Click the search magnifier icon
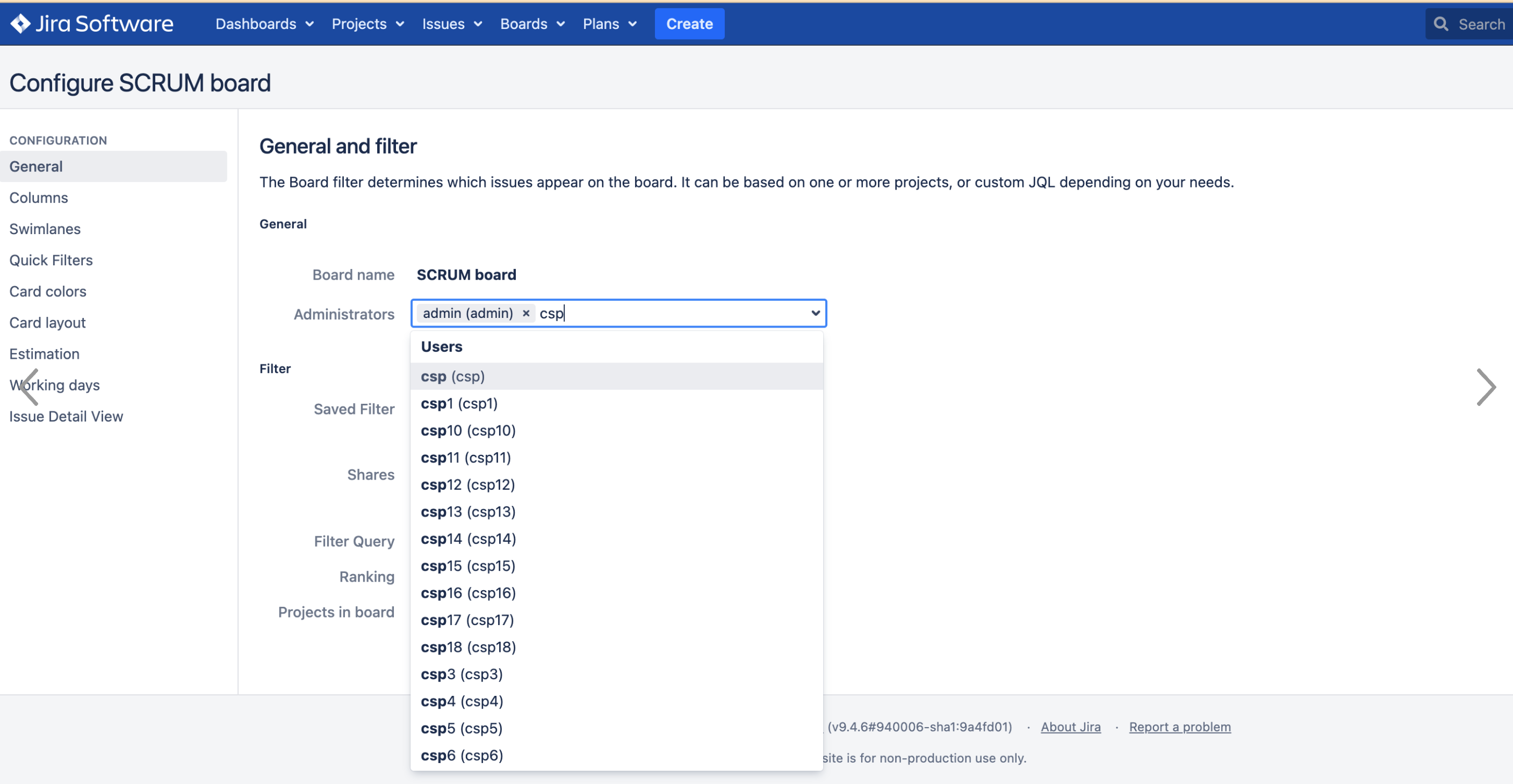The height and width of the screenshot is (784, 1513). pyautogui.click(x=1441, y=24)
